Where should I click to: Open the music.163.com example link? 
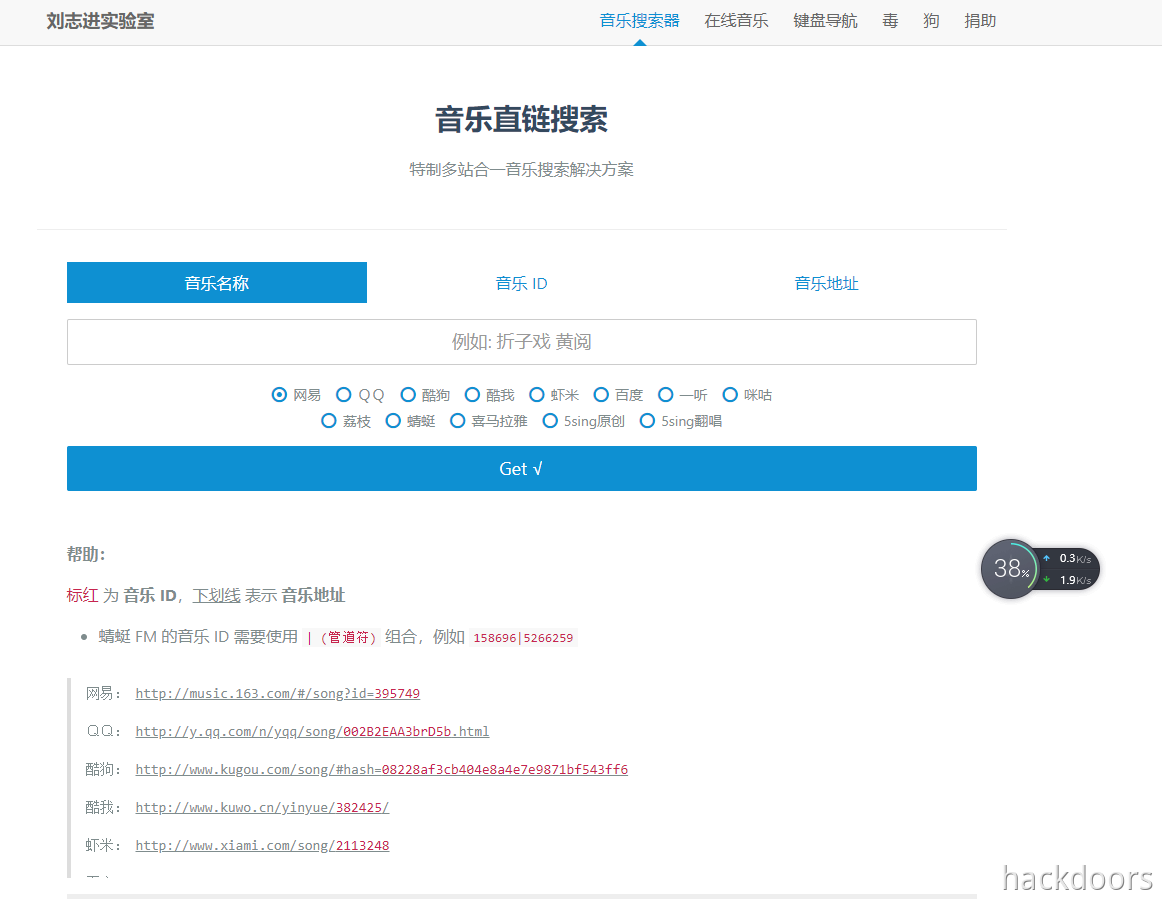(277, 694)
